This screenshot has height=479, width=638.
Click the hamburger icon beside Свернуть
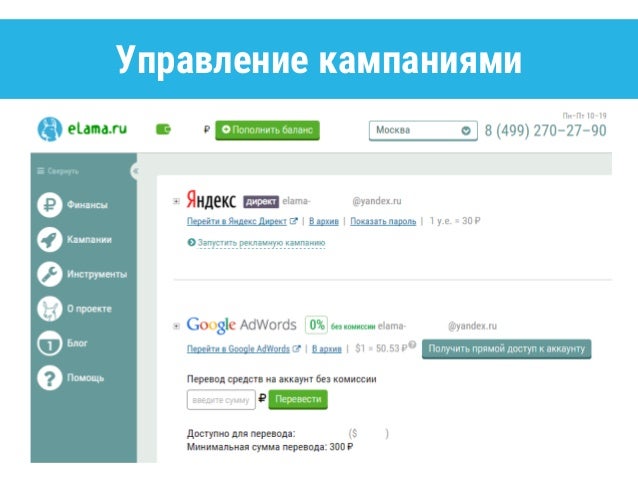pos(40,171)
